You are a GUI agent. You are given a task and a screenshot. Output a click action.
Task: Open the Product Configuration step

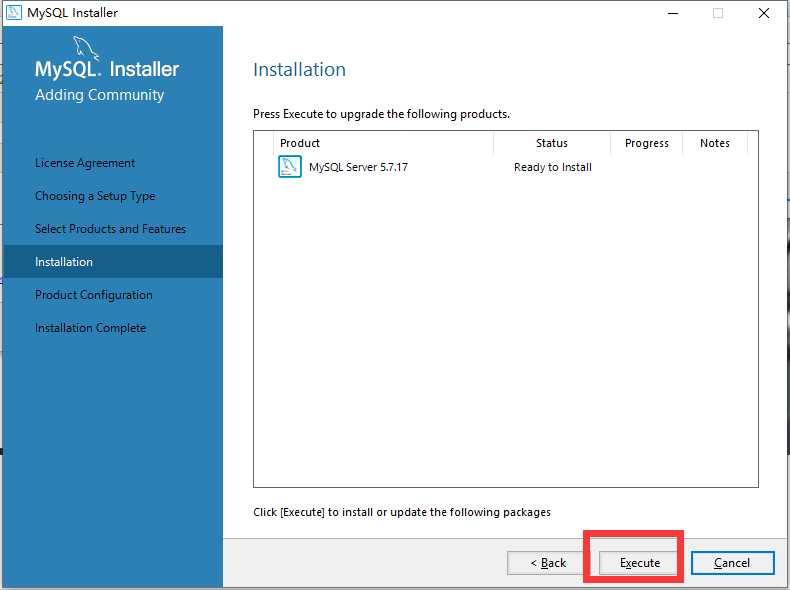pyautogui.click(x=94, y=295)
